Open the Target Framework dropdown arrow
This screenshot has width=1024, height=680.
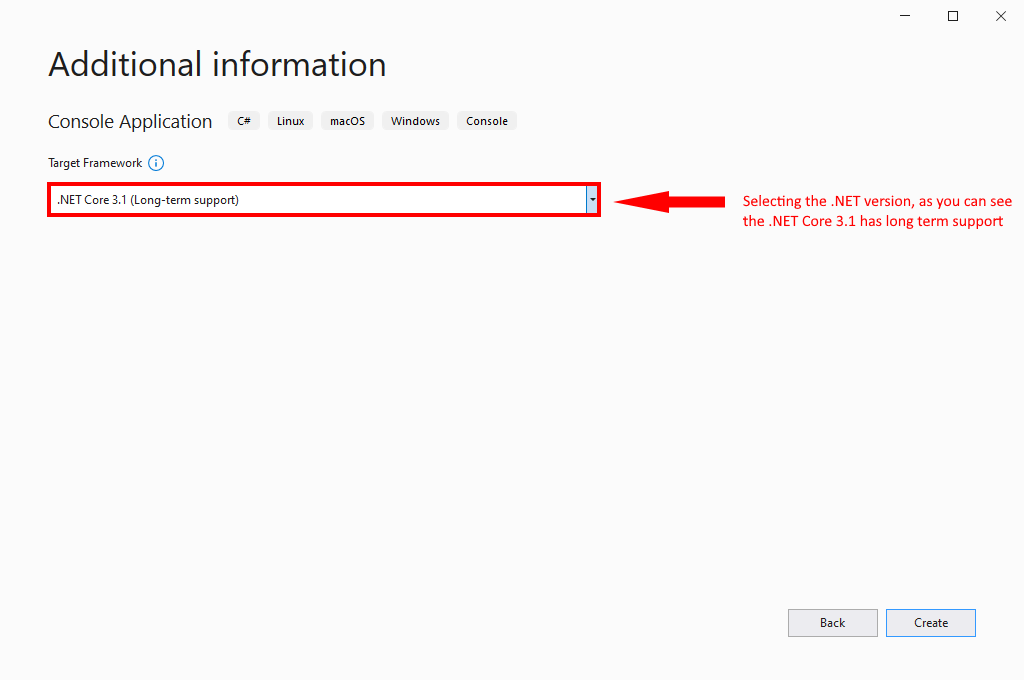pyautogui.click(x=592, y=200)
